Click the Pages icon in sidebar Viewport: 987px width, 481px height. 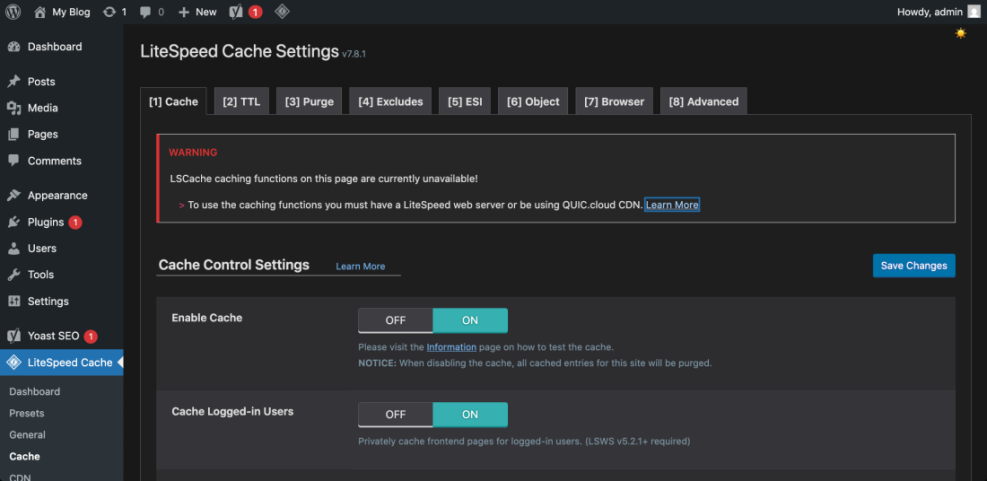click(x=14, y=134)
